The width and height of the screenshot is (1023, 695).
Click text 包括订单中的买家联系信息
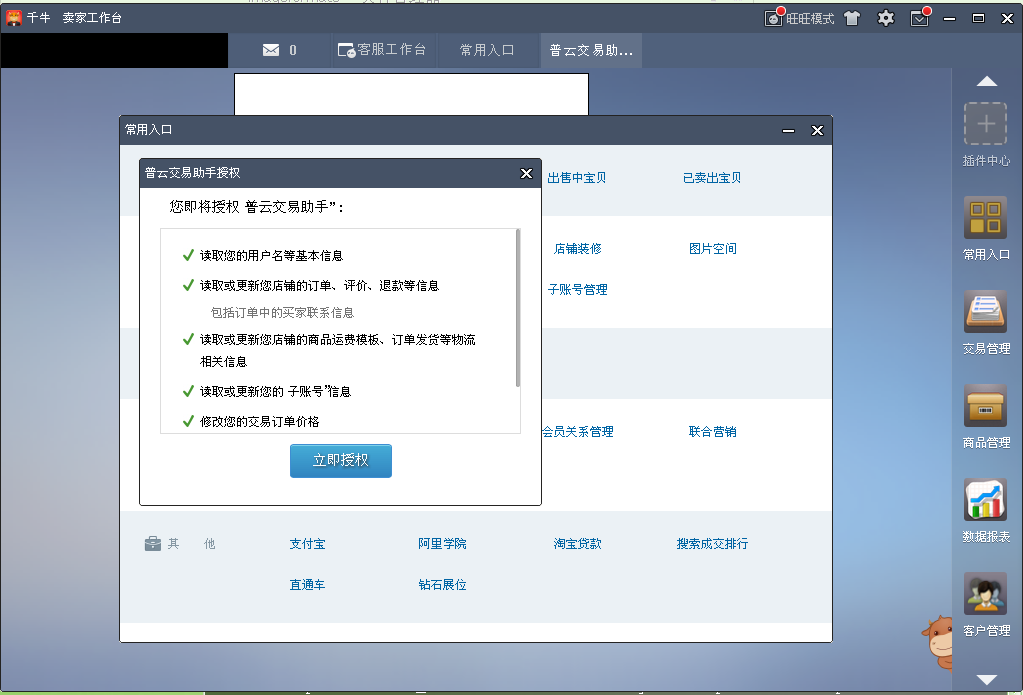tap(282, 313)
